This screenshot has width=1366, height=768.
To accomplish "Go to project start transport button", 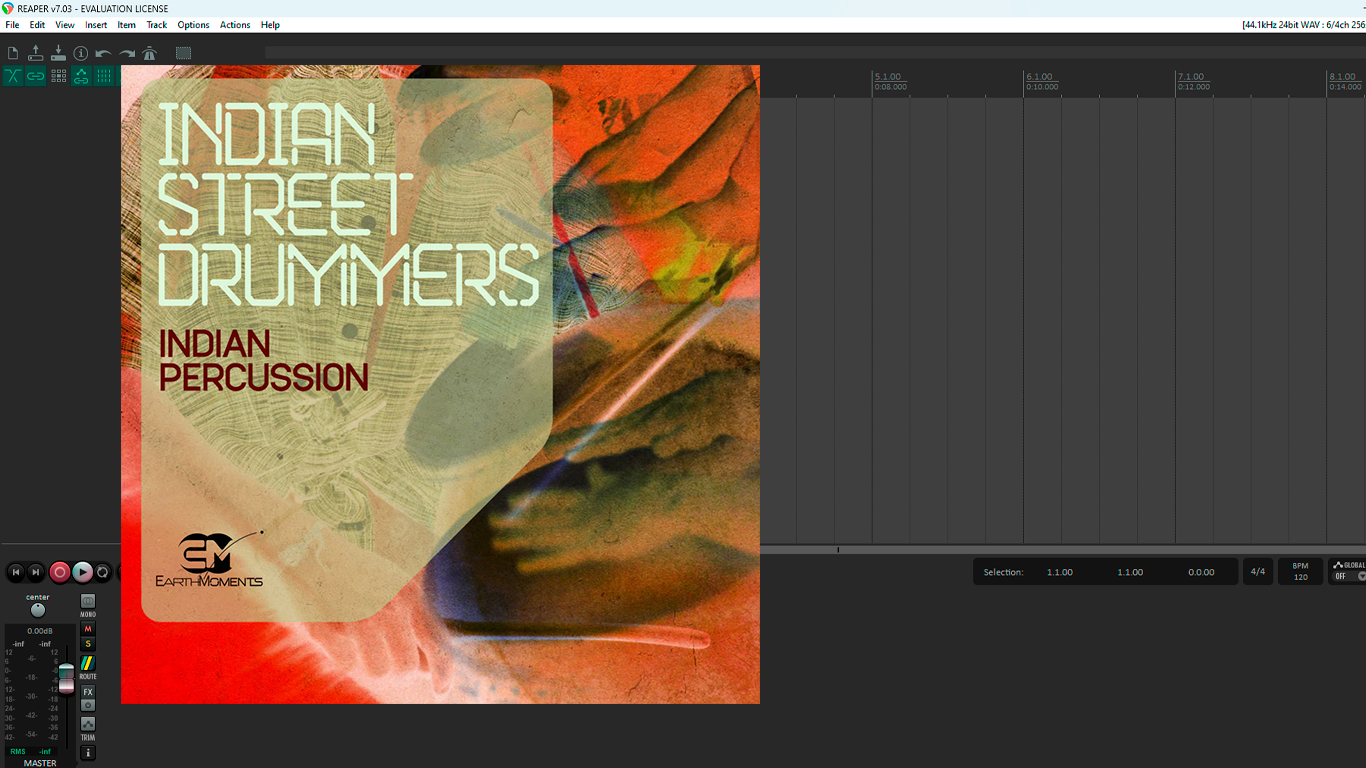I will click(x=15, y=572).
